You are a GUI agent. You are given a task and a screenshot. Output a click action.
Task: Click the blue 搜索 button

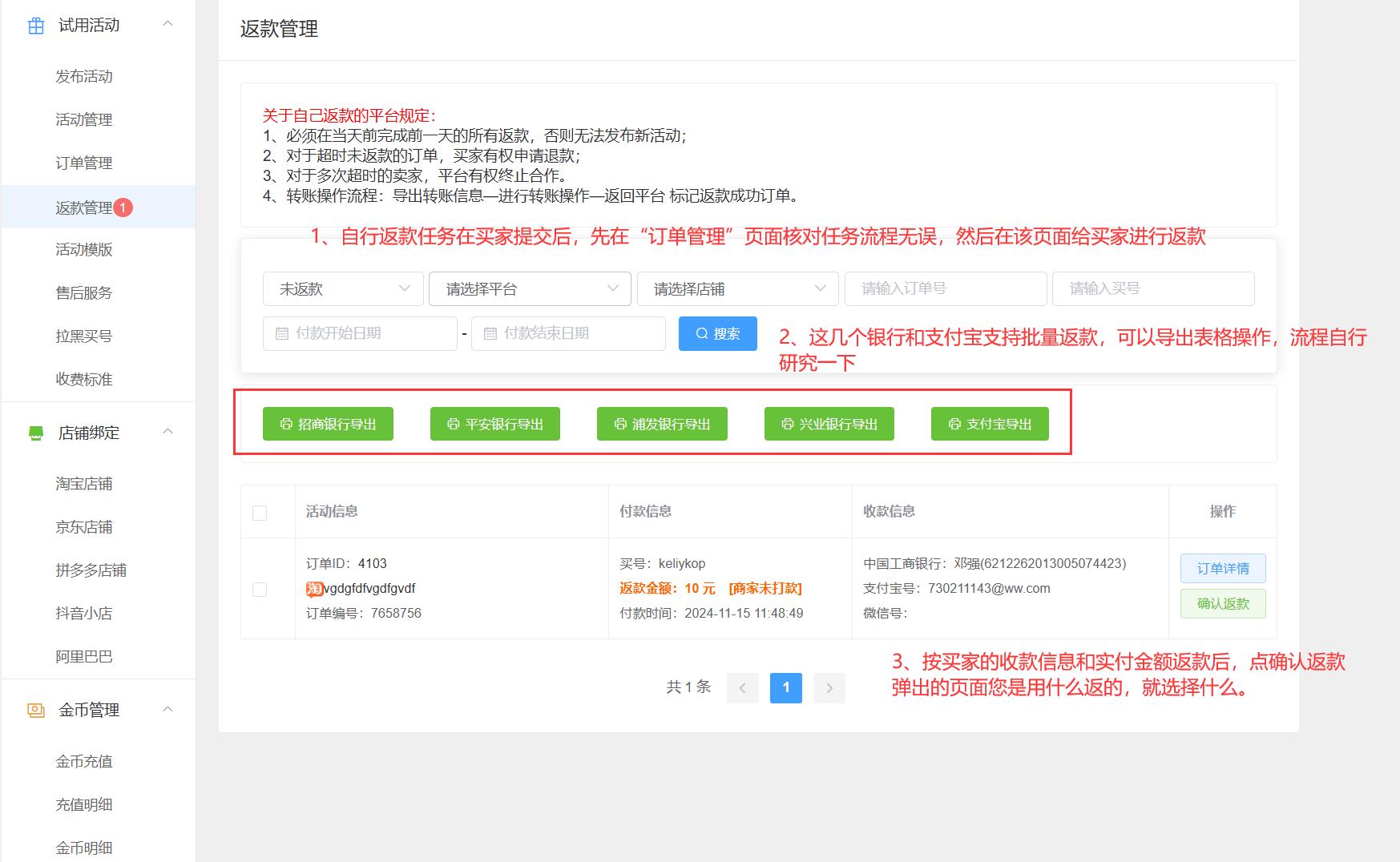(x=717, y=334)
